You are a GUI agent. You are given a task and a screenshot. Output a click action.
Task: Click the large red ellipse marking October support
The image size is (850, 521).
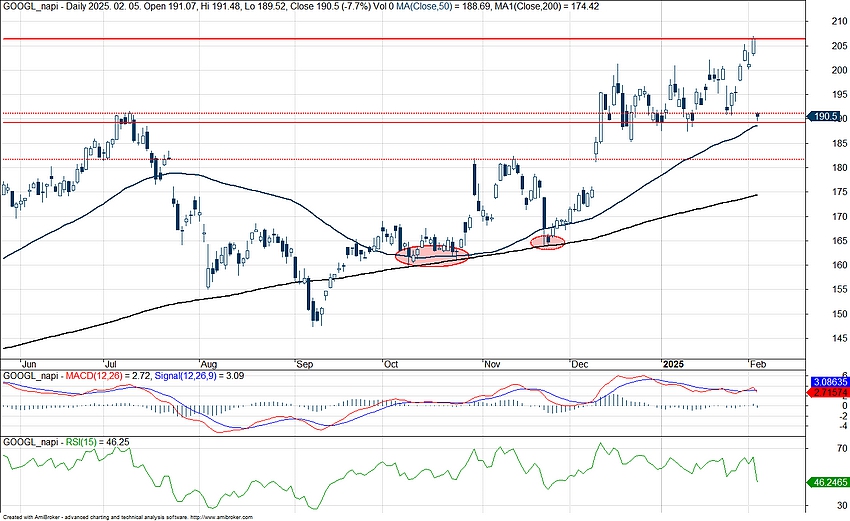point(433,255)
